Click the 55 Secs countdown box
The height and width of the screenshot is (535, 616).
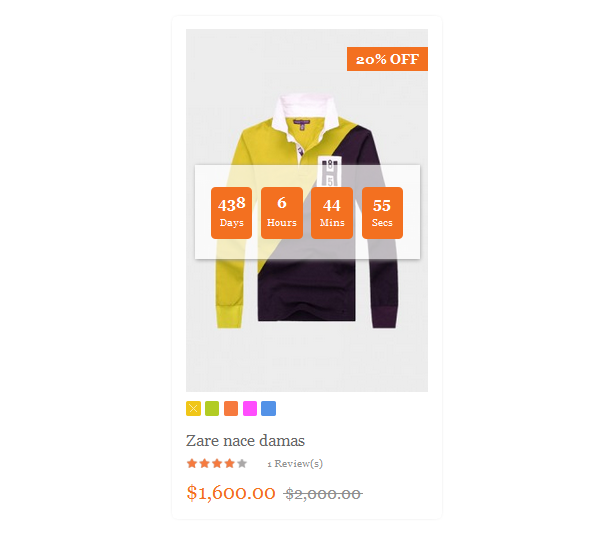coord(382,213)
